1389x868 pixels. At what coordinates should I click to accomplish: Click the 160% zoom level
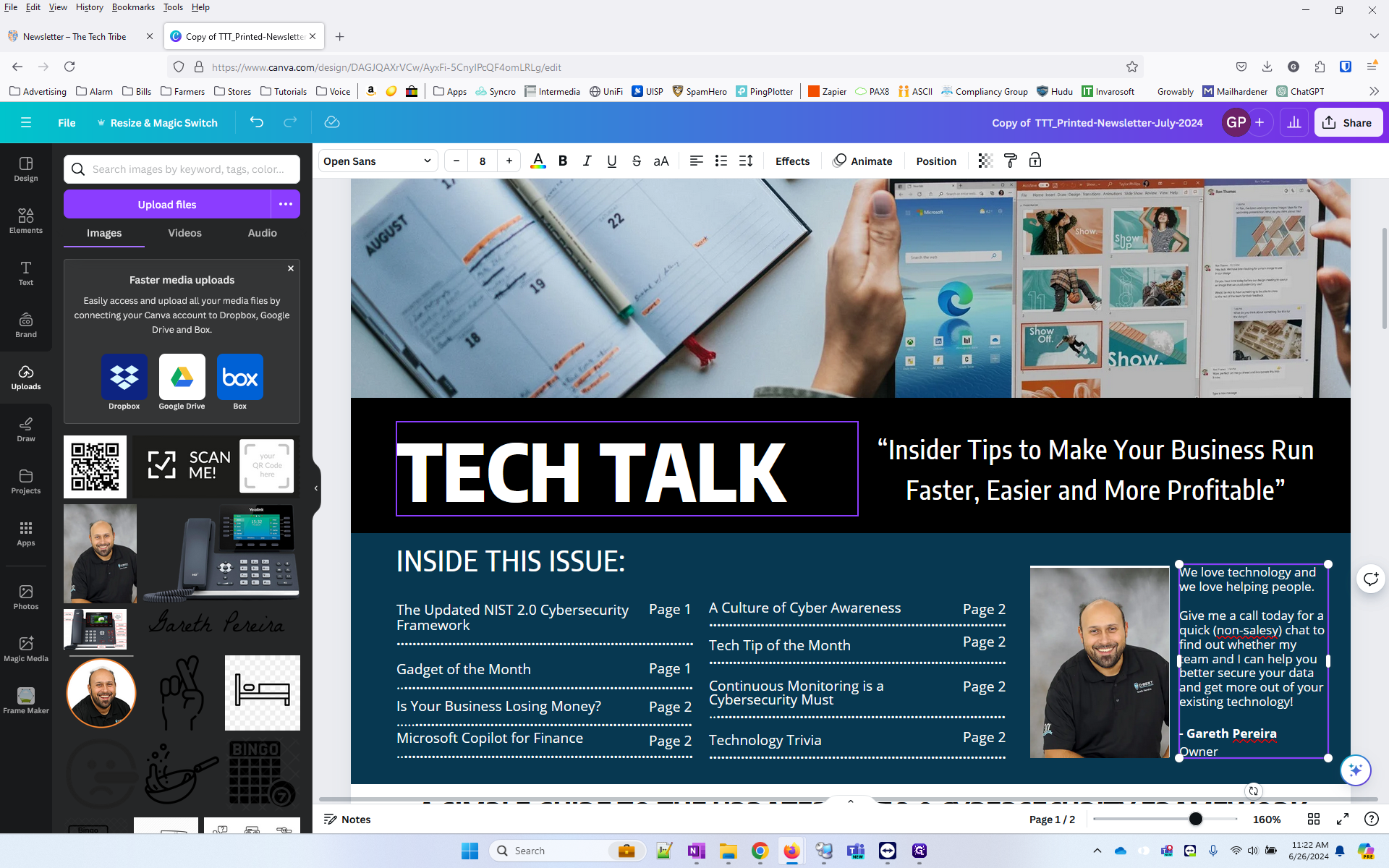[x=1267, y=819]
